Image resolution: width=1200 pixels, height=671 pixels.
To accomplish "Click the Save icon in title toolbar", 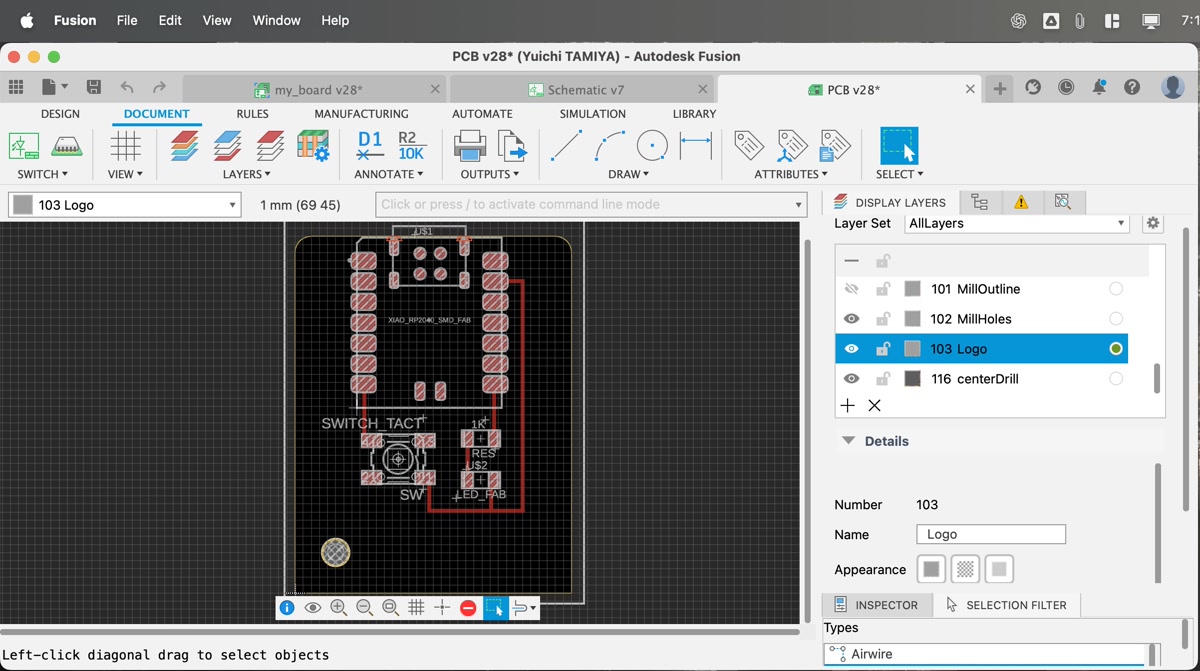I will 93,88.
